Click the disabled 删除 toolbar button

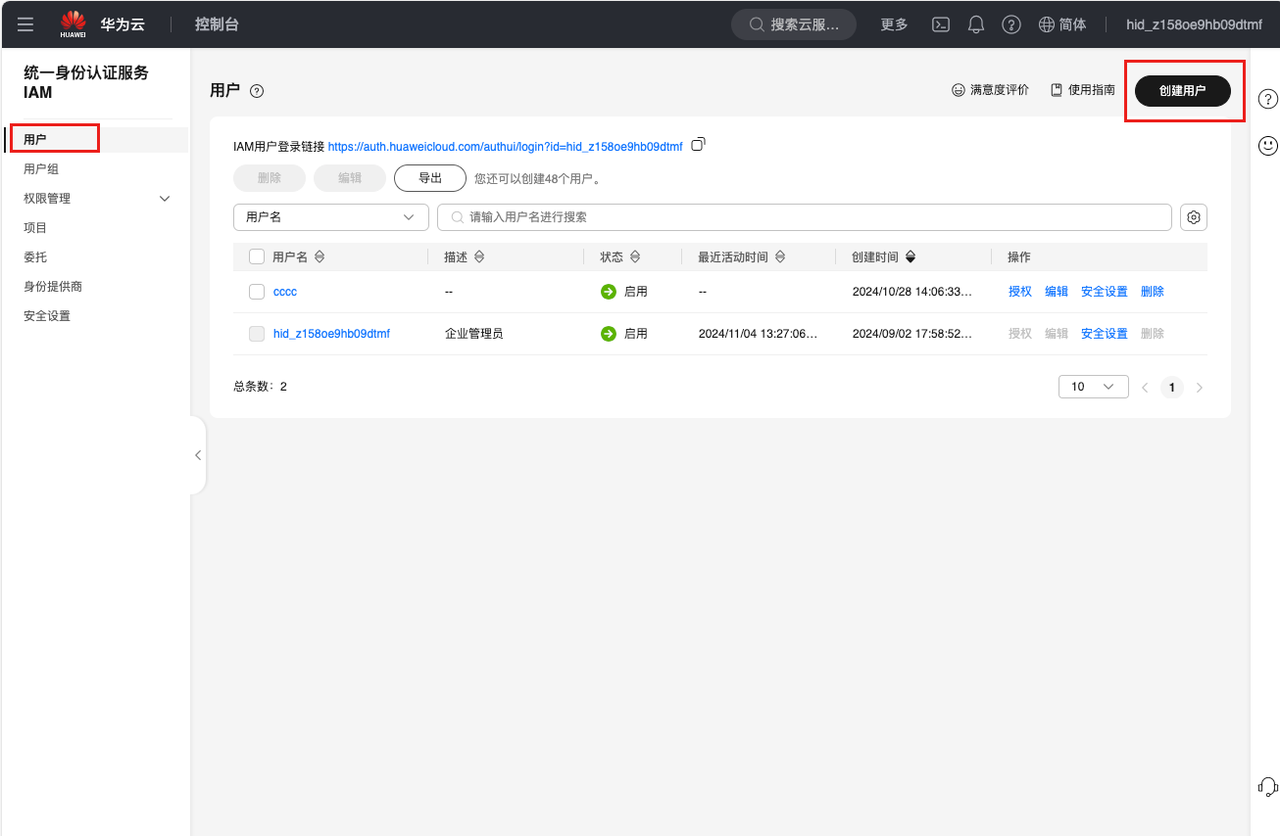pos(269,178)
